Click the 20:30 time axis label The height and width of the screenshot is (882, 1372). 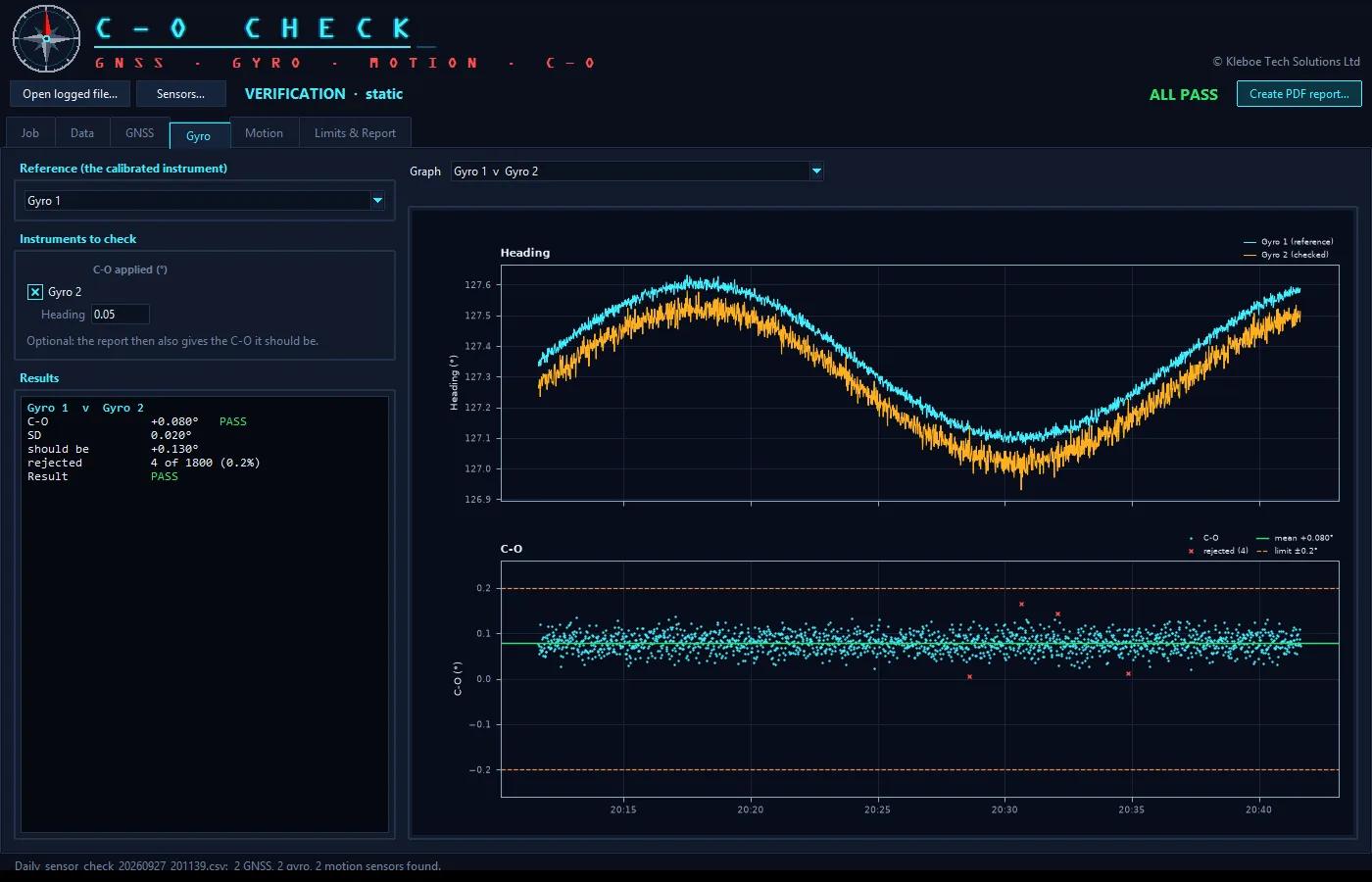(1004, 809)
